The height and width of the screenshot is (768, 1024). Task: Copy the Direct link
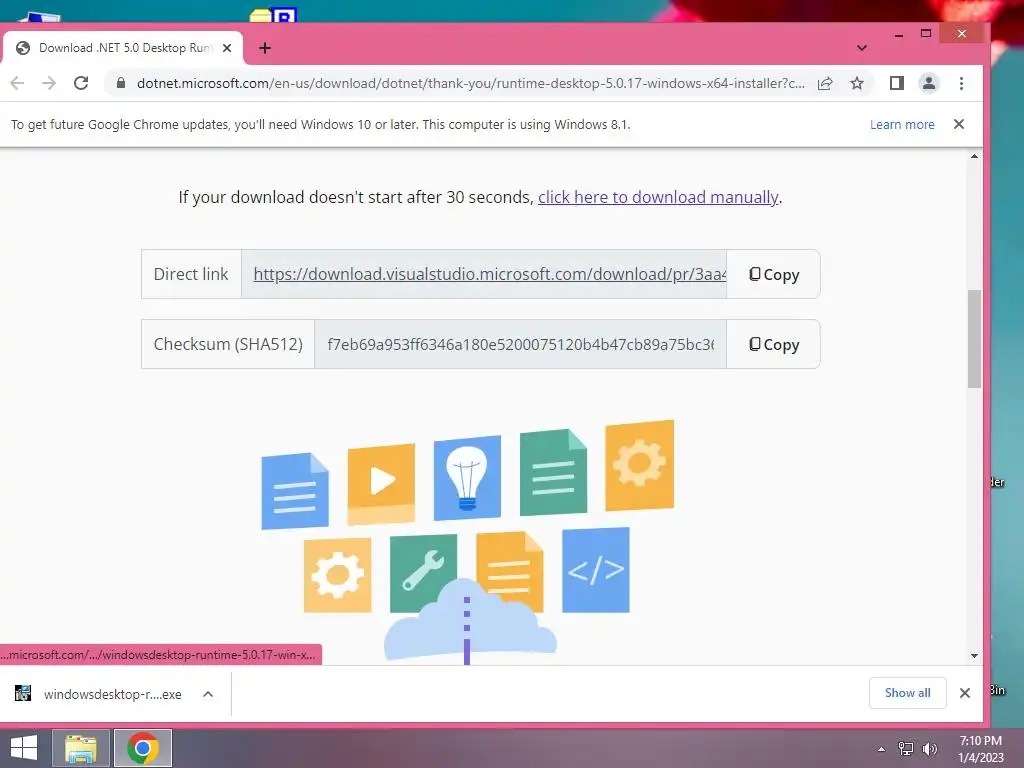pos(774,274)
